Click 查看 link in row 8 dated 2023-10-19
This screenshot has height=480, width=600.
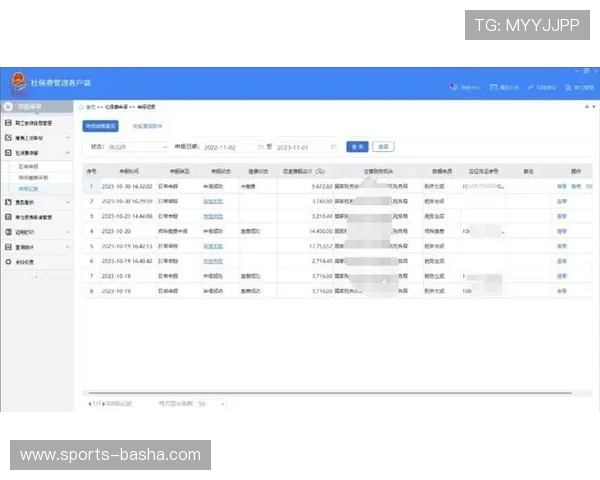(x=562, y=291)
